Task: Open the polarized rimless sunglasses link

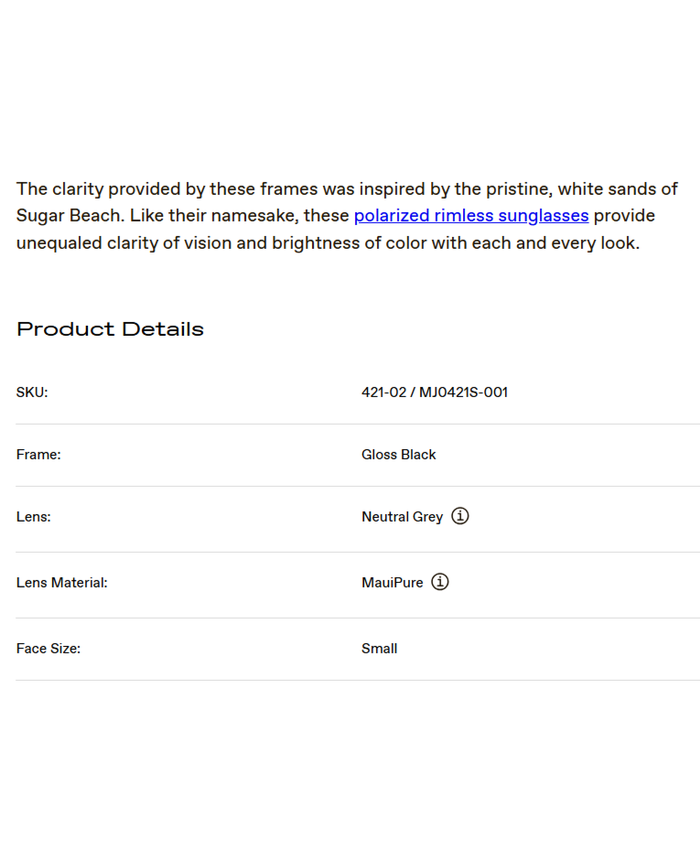Action: (471, 216)
